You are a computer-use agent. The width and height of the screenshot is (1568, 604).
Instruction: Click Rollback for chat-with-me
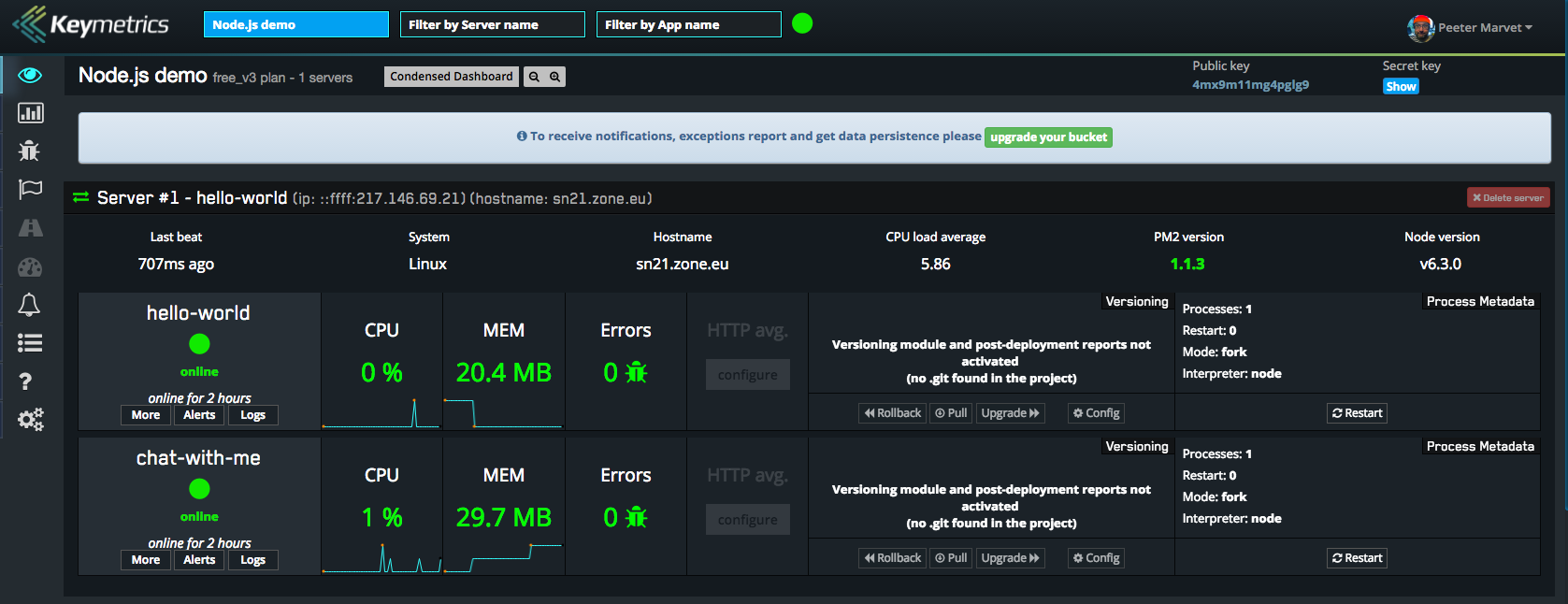coord(893,558)
